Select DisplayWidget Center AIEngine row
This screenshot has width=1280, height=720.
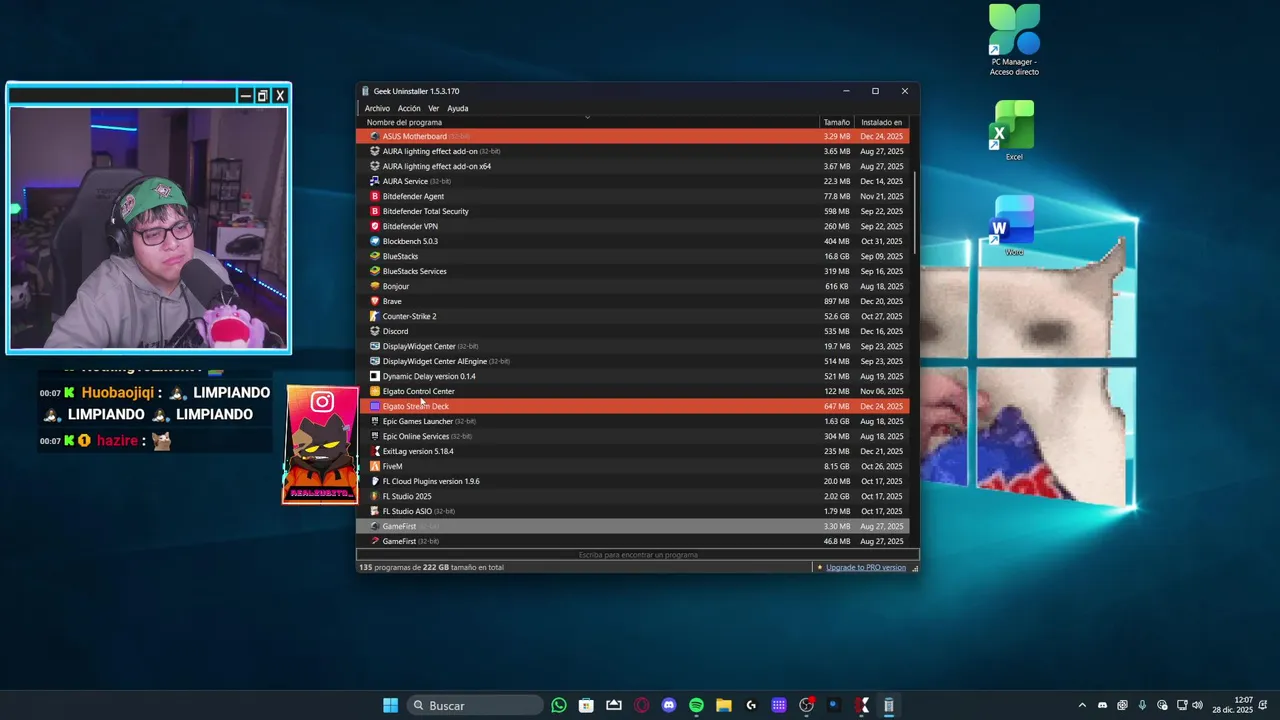[633, 361]
